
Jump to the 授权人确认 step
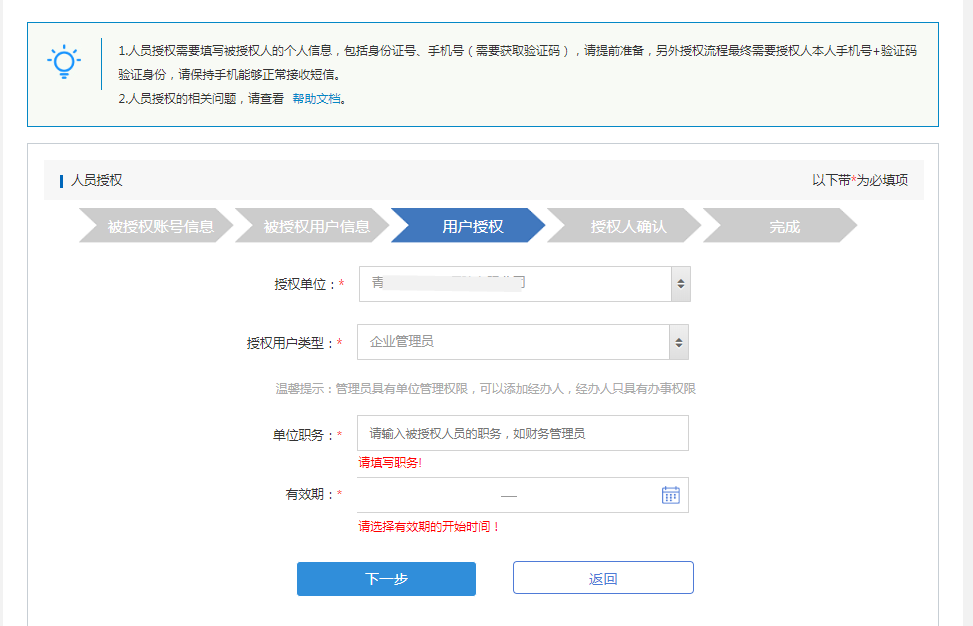point(628,226)
